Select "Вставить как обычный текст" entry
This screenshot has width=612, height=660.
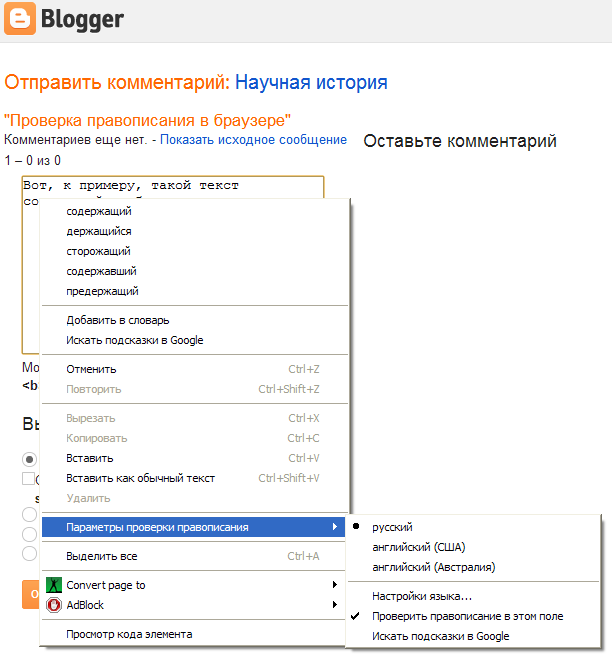pos(194,478)
